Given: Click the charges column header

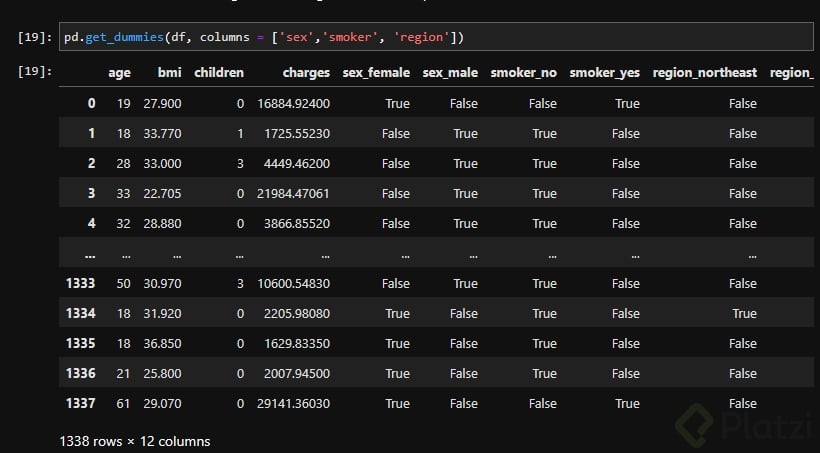Looking at the screenshot, I should click(306, 73).
